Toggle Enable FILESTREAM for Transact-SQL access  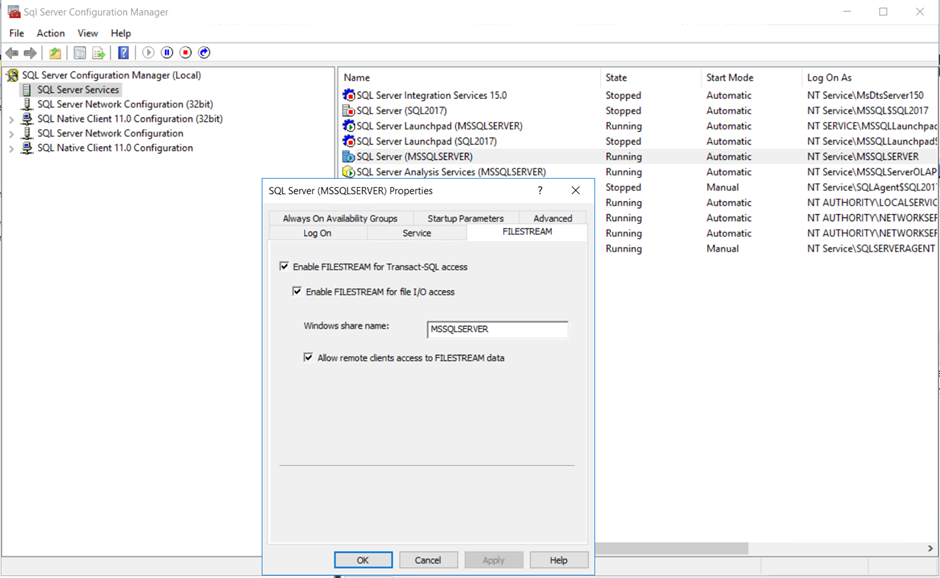(x=284, y=266)
